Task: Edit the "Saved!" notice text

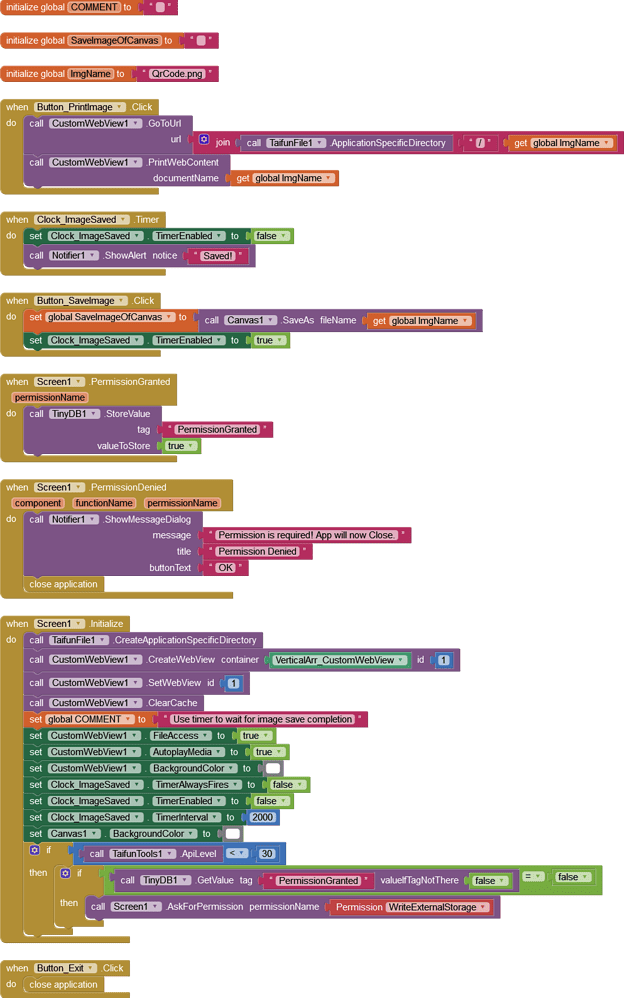Action: point(217,256)
